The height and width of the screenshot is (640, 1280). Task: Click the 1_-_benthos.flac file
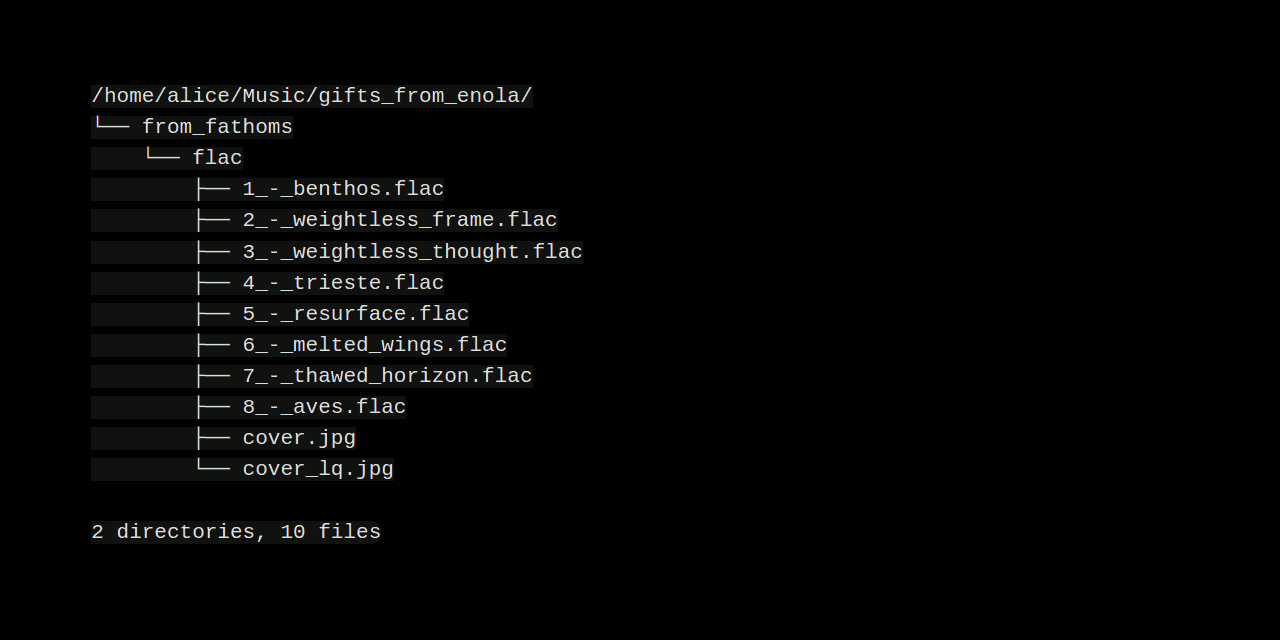point(343,189)
